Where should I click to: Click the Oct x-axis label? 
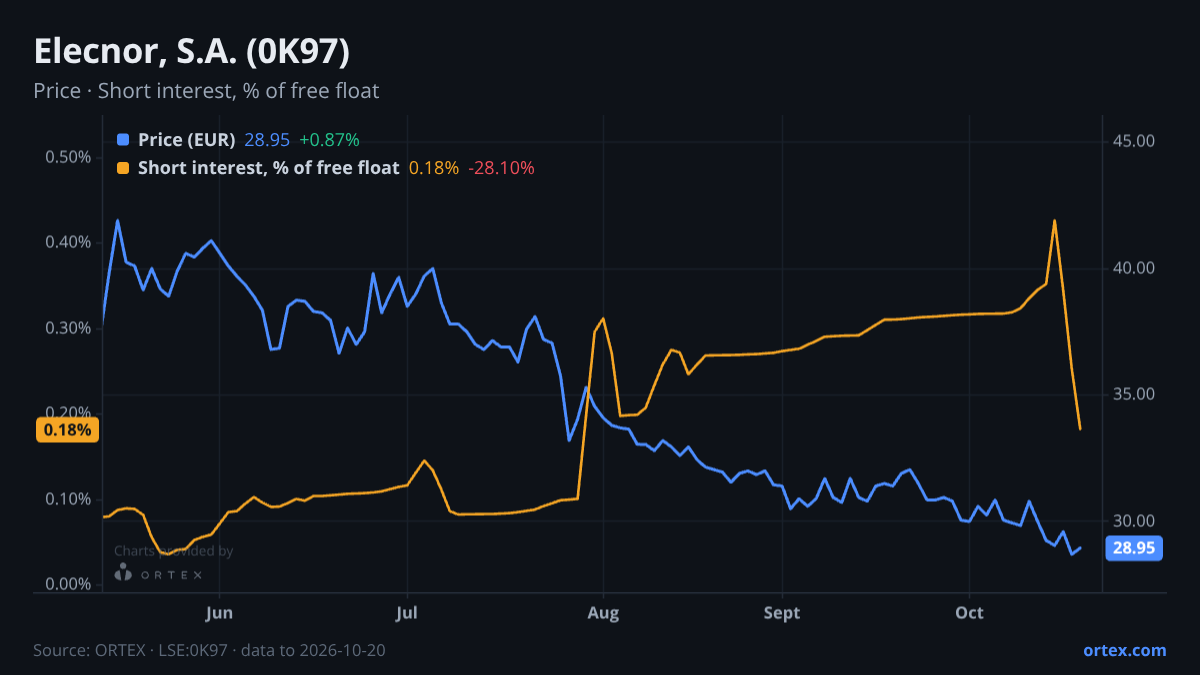pyautogui.click(x=969, y=613)
